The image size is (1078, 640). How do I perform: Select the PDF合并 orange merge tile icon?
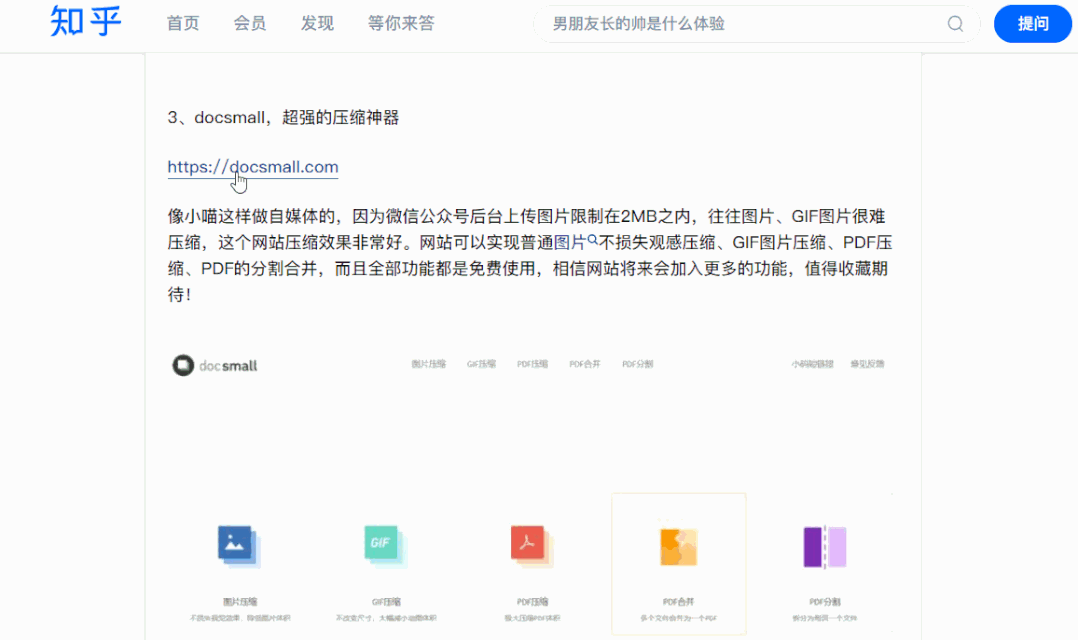click(x=679, y=545)
